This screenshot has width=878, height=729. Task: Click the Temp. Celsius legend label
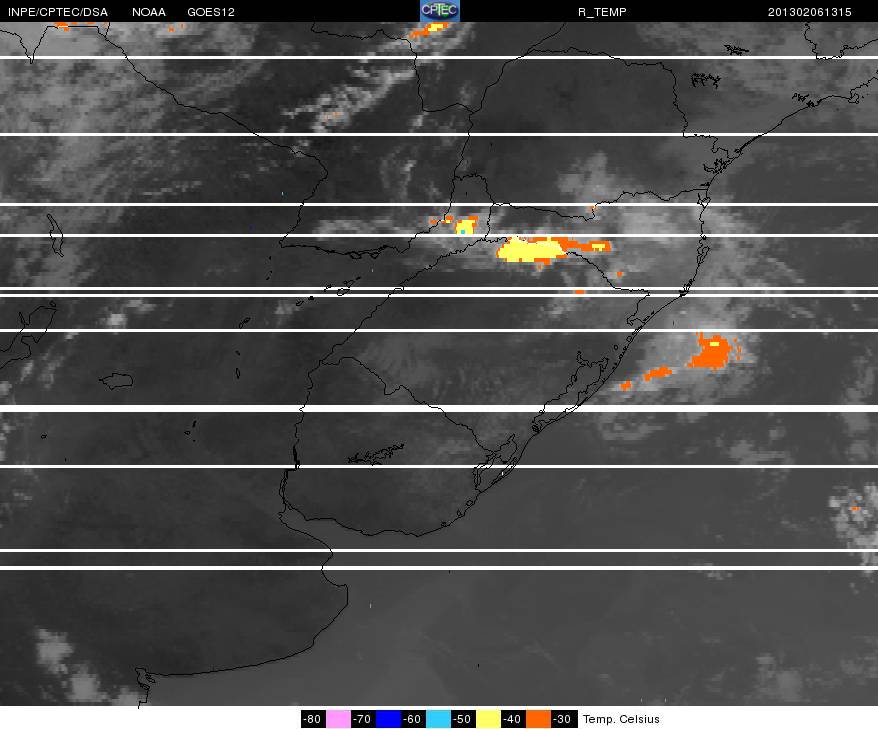[621, 719]
